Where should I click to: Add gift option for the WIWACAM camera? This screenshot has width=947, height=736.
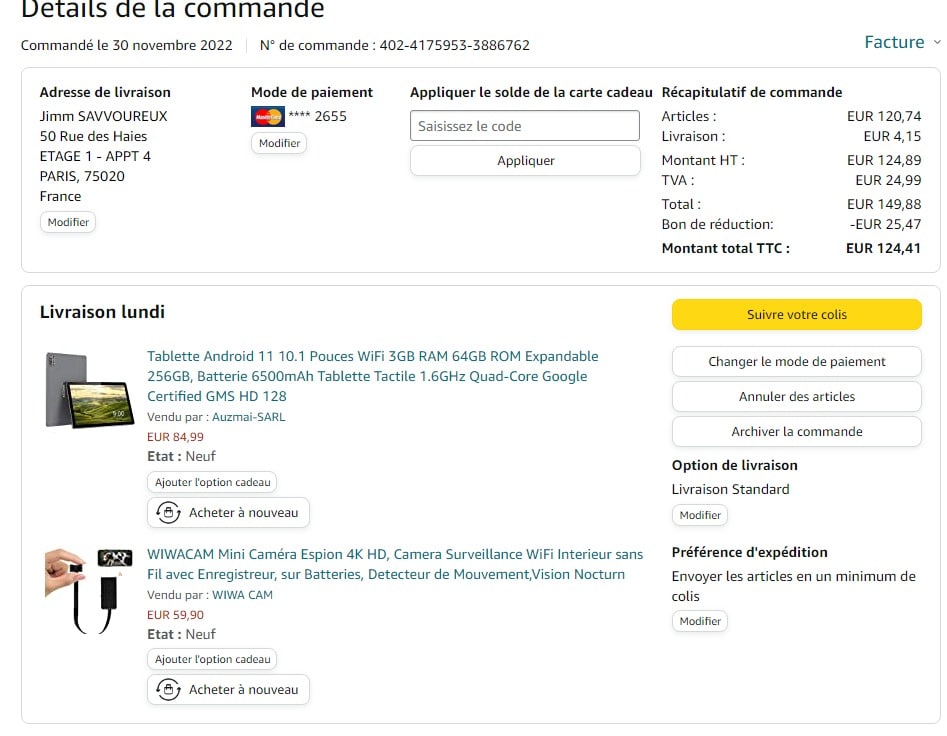(212, 659)
